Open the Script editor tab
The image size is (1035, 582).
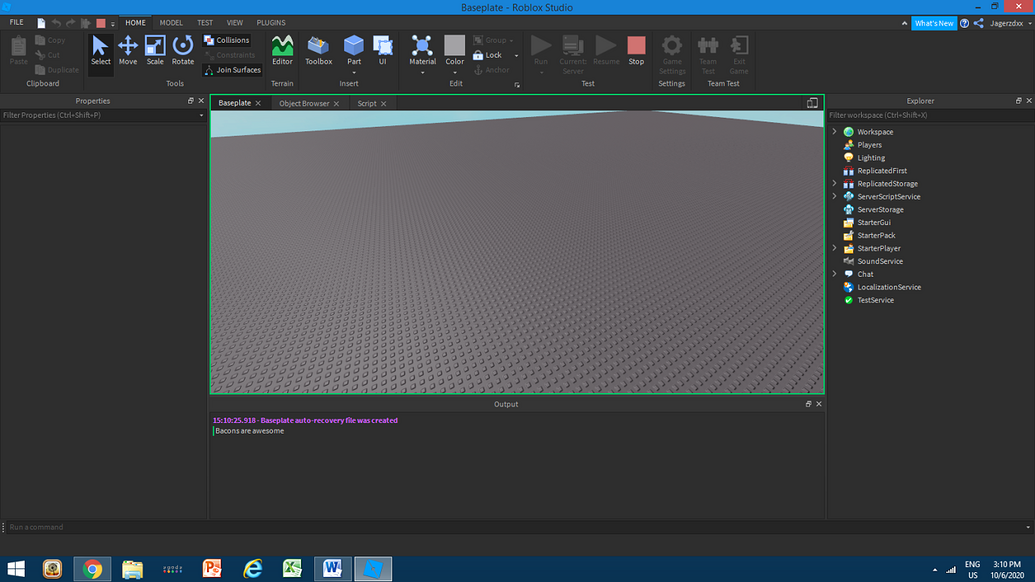[x=366, y=103]
